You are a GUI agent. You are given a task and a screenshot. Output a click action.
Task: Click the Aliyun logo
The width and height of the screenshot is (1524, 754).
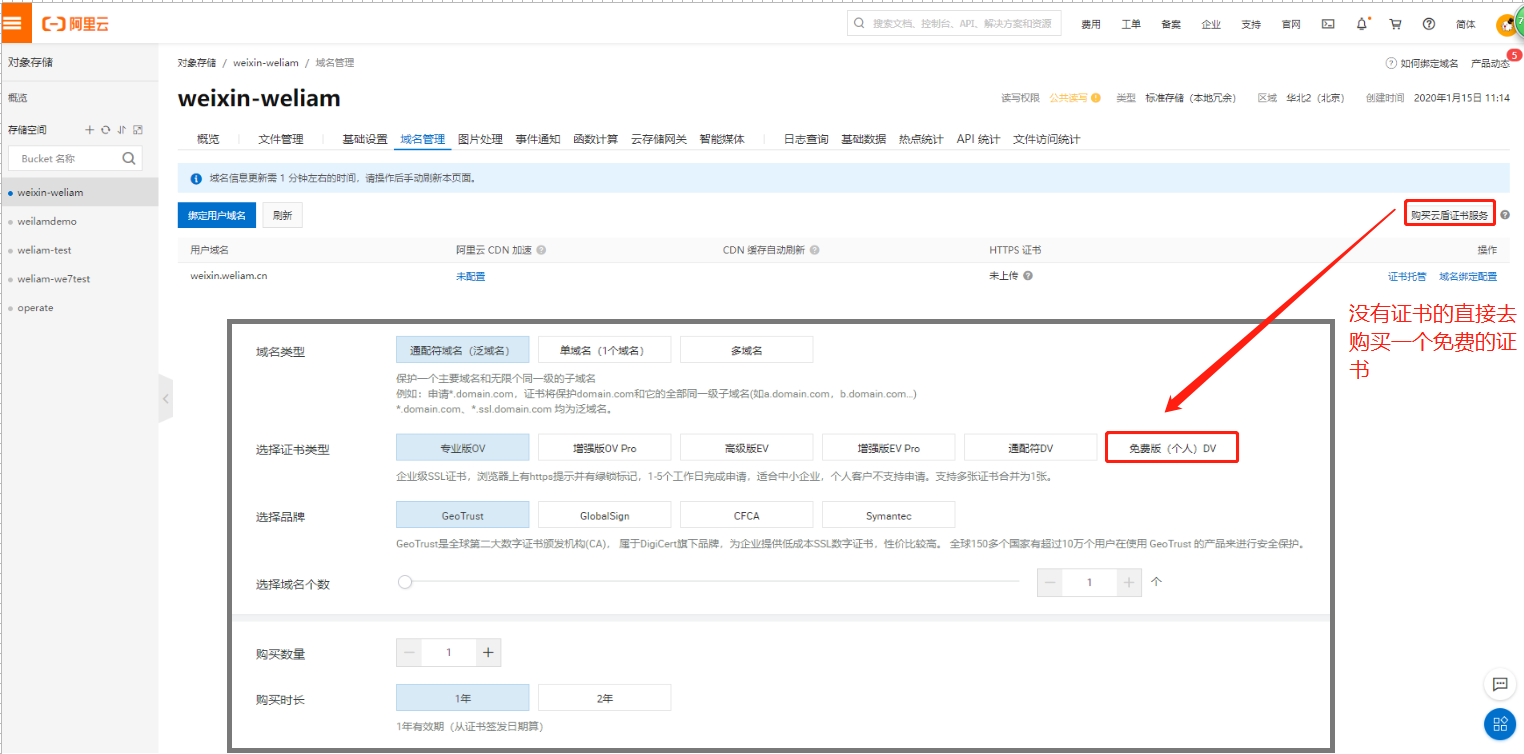pos(75,24)
